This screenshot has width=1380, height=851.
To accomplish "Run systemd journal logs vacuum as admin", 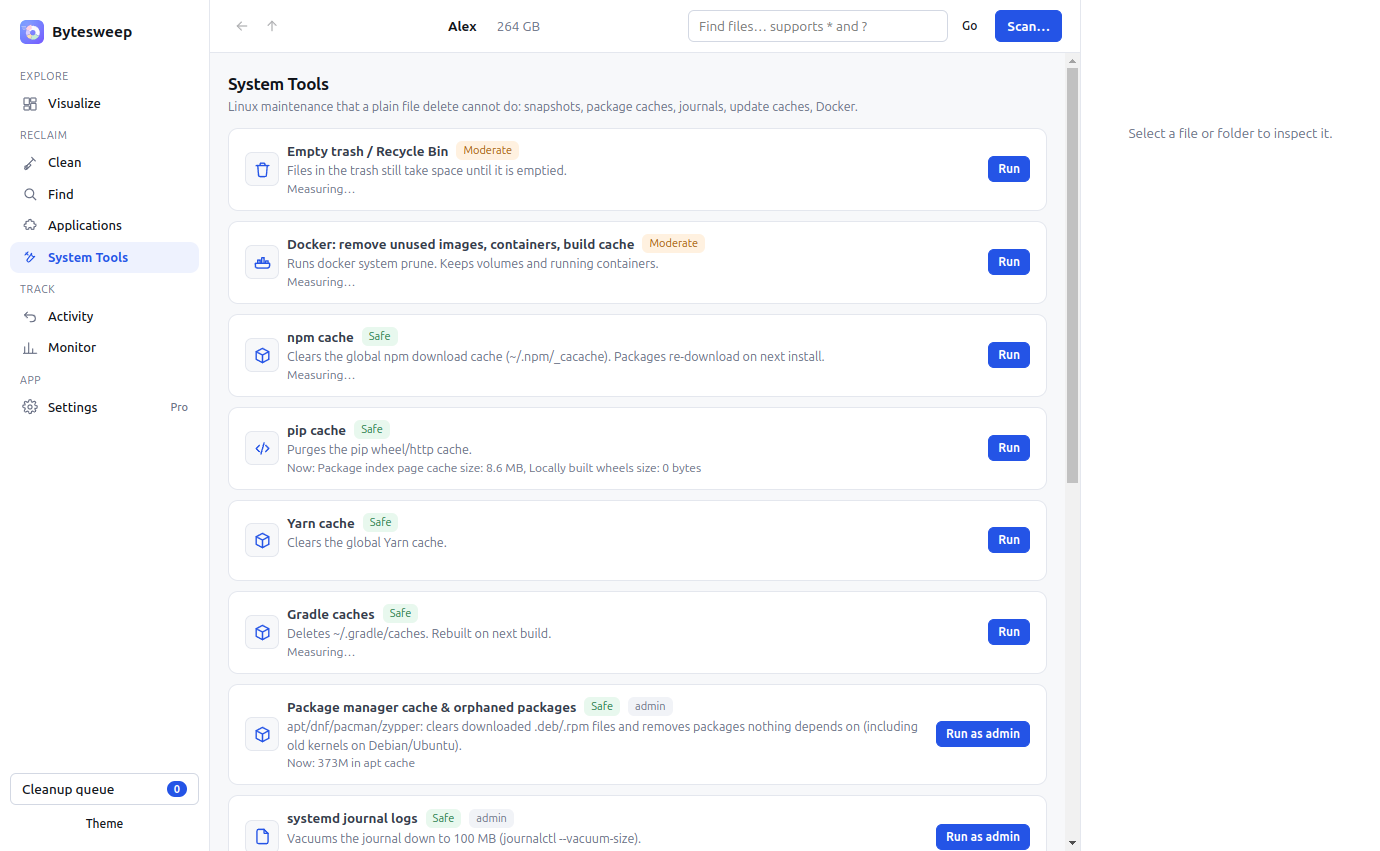I will [x=983, y=837].
